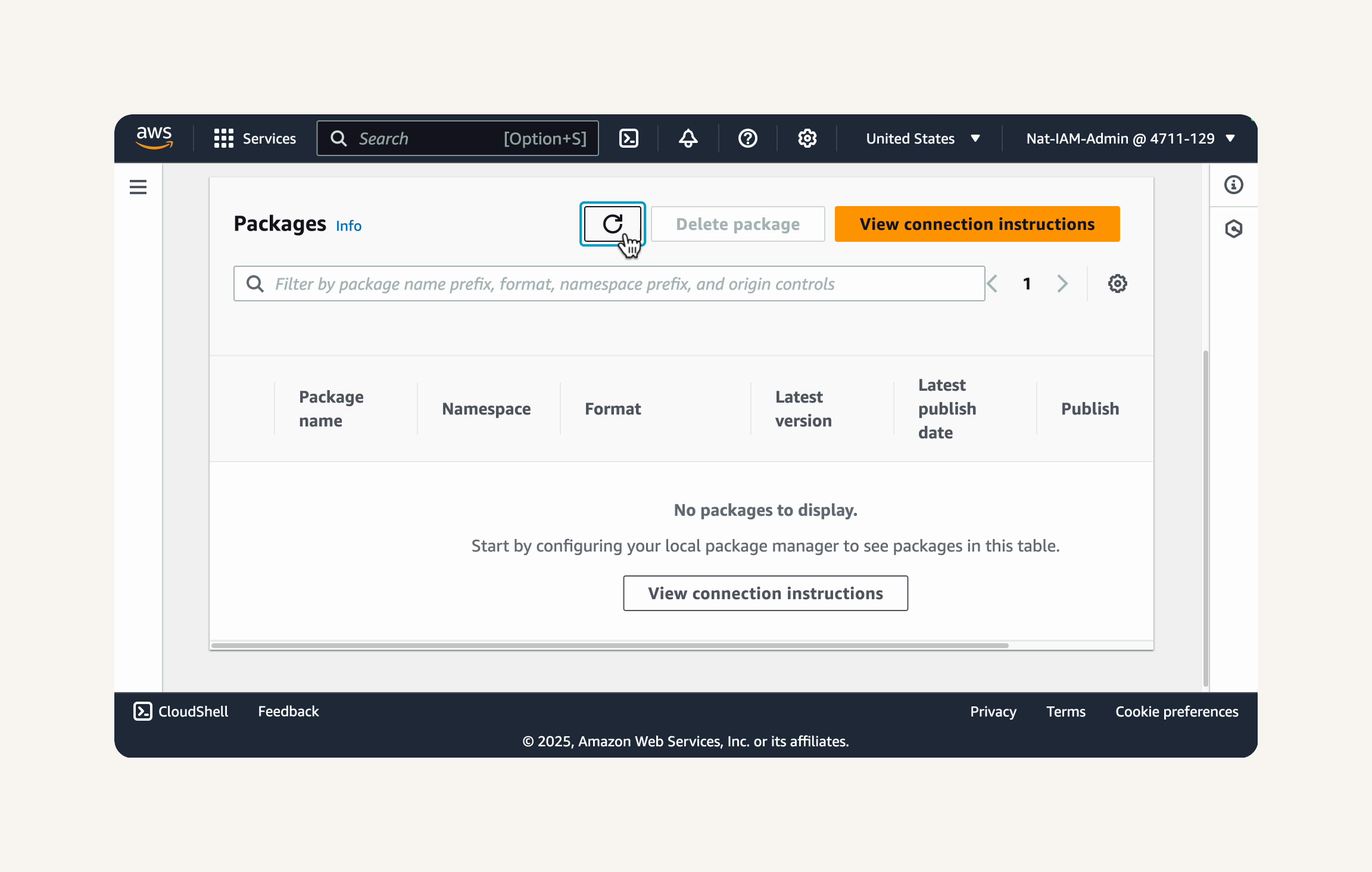Image resolution: width=1372 pixels, height=872 pixels.
Task: Go to the previous page of packages
Action: point(992,284)
